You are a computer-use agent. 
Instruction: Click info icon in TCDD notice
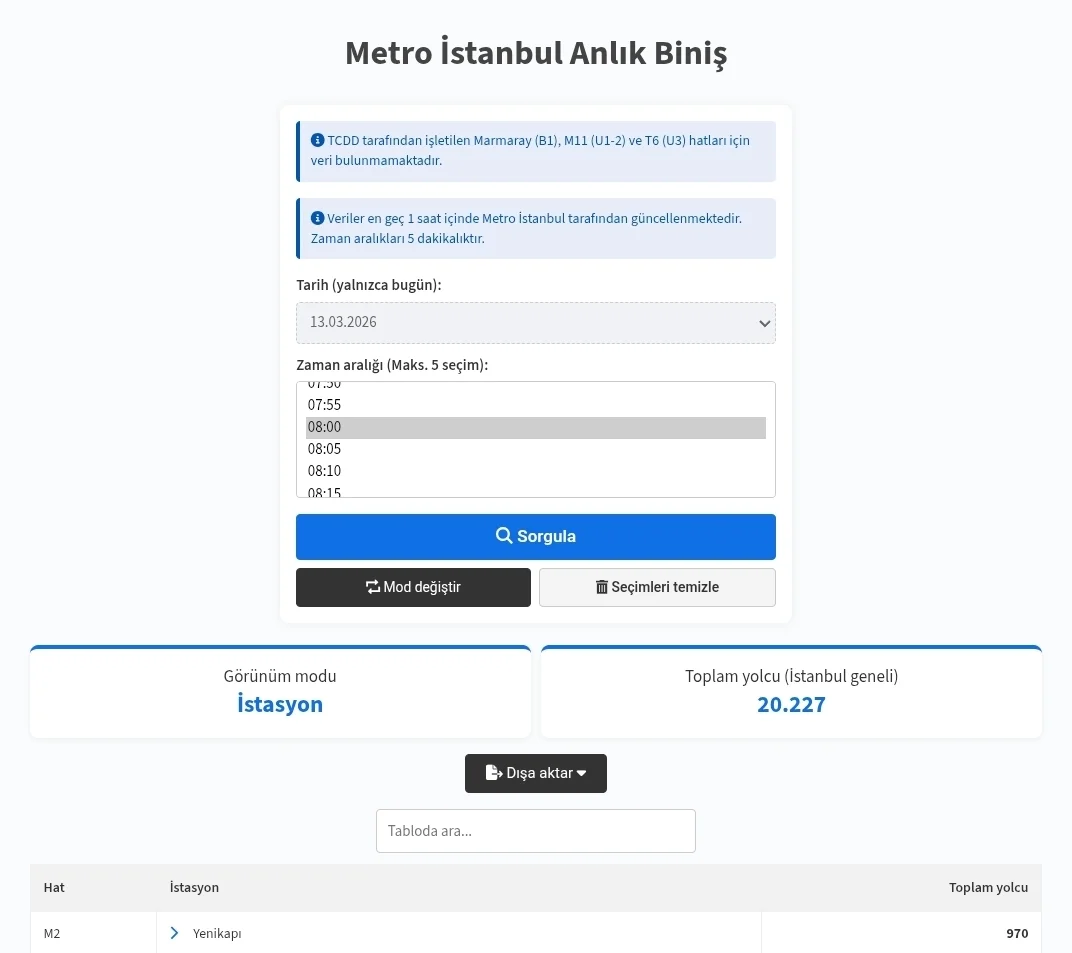[317, 140]
